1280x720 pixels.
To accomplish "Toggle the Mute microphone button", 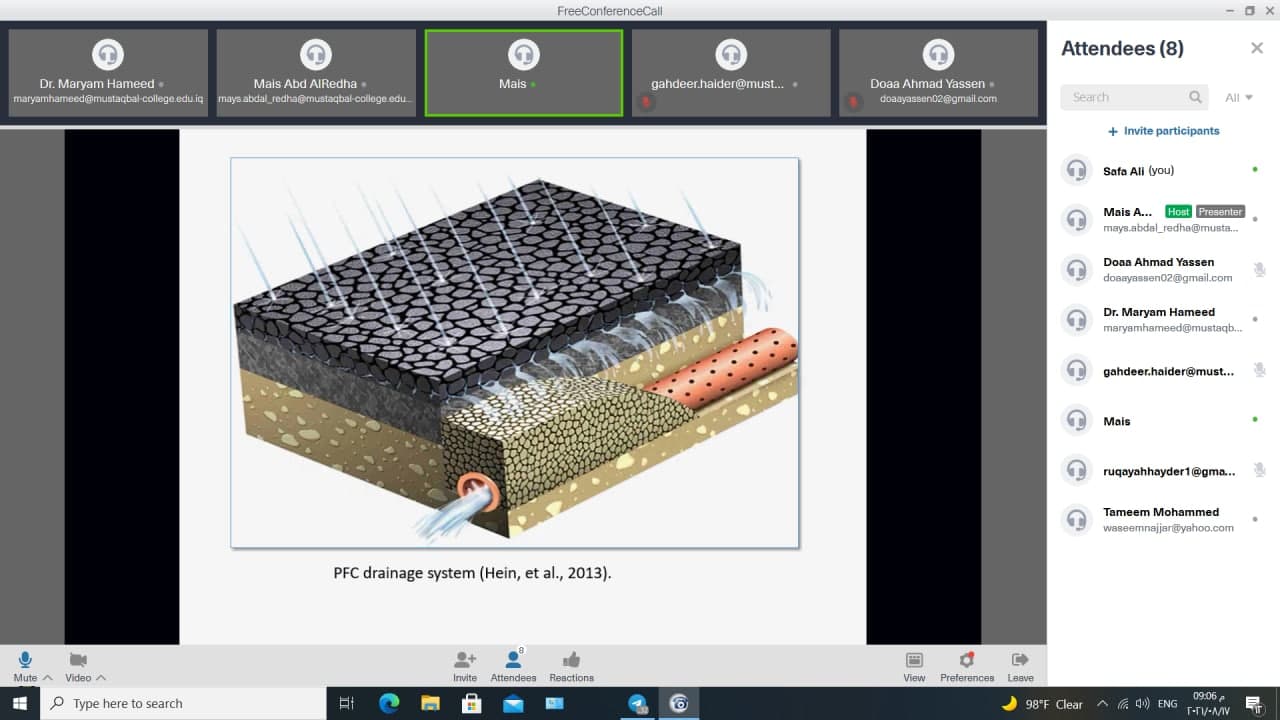I will point(25,660).
